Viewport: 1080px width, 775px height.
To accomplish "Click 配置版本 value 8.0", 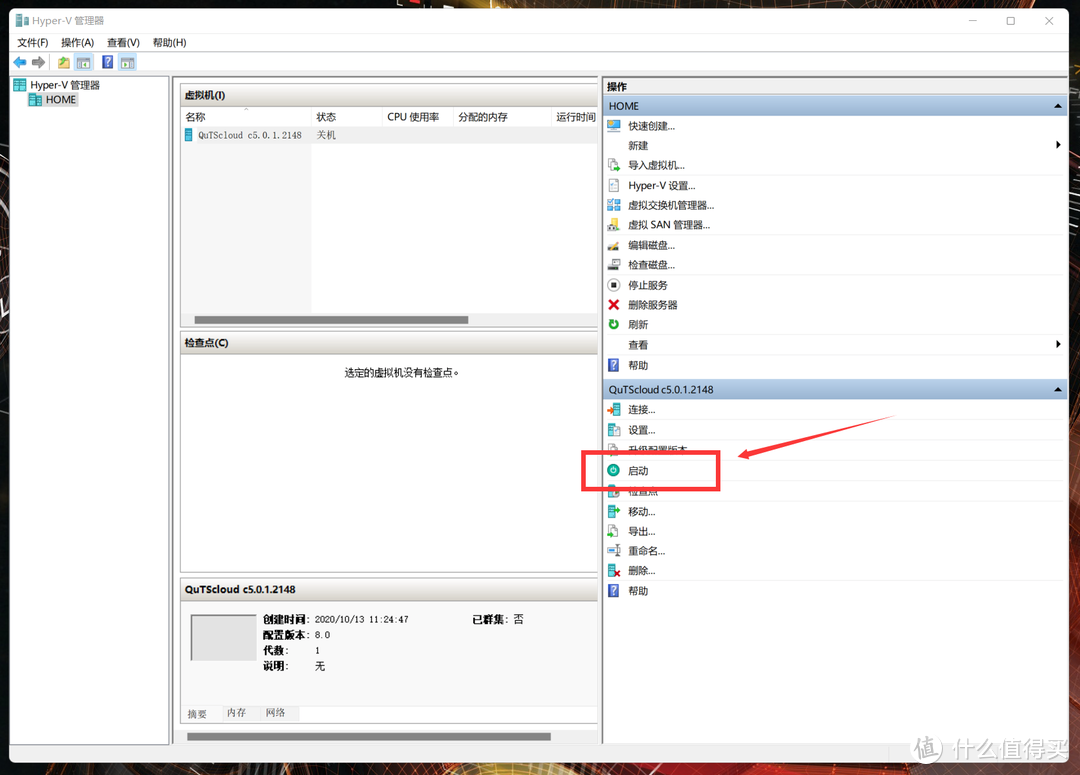I will pyautogui.click(x=322, y=635).
